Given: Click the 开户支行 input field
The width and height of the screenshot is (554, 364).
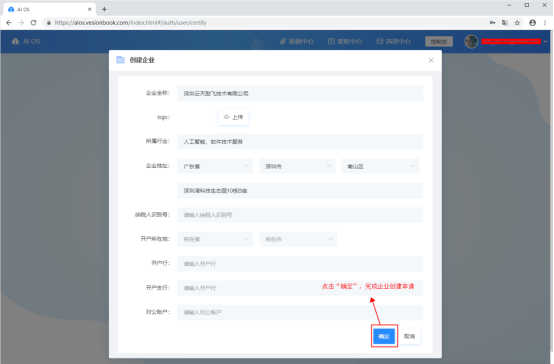Looking at the screenshot, I should coord(300,288).
